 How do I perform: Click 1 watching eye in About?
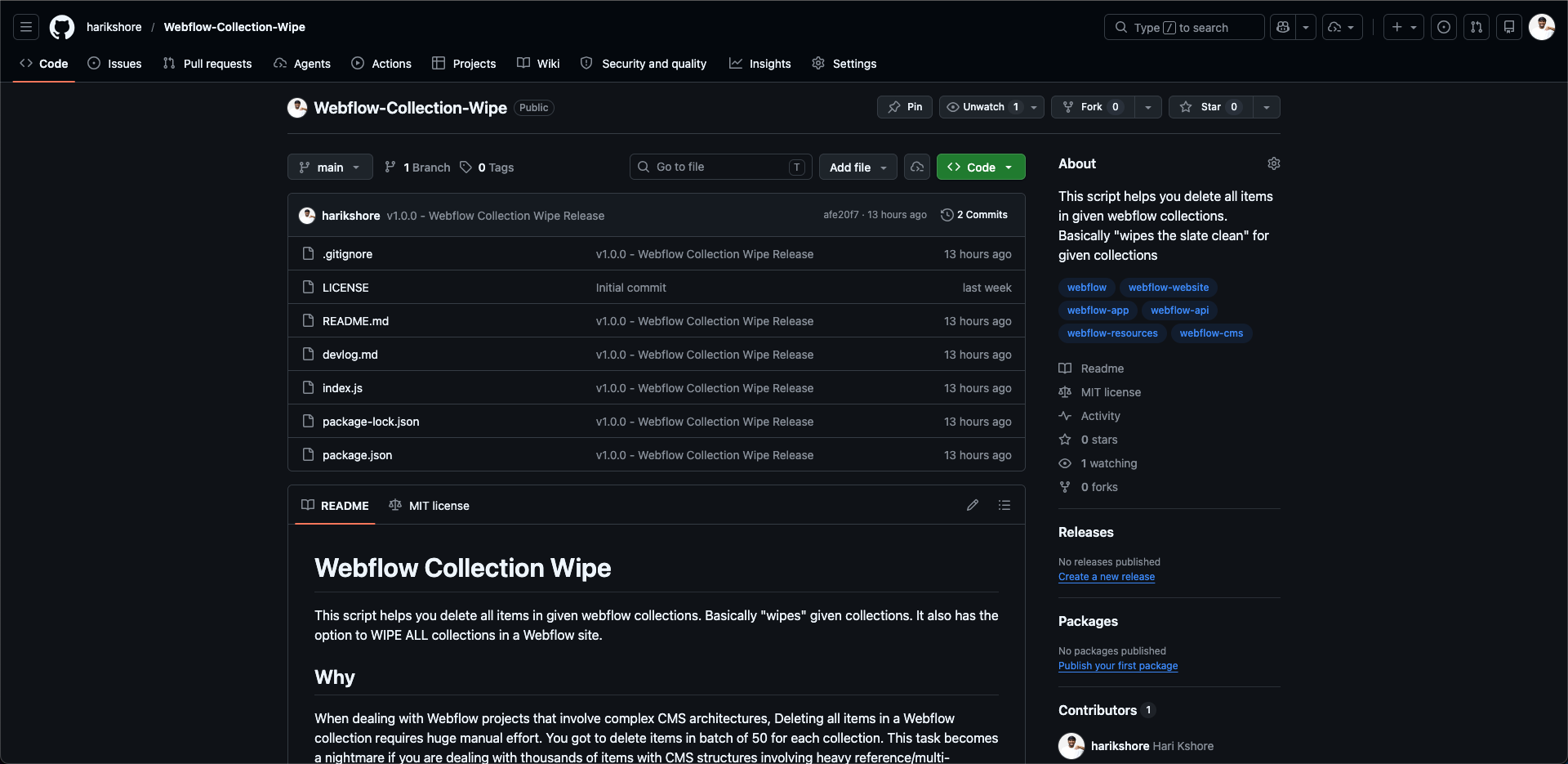click(x=1065, y=463)
